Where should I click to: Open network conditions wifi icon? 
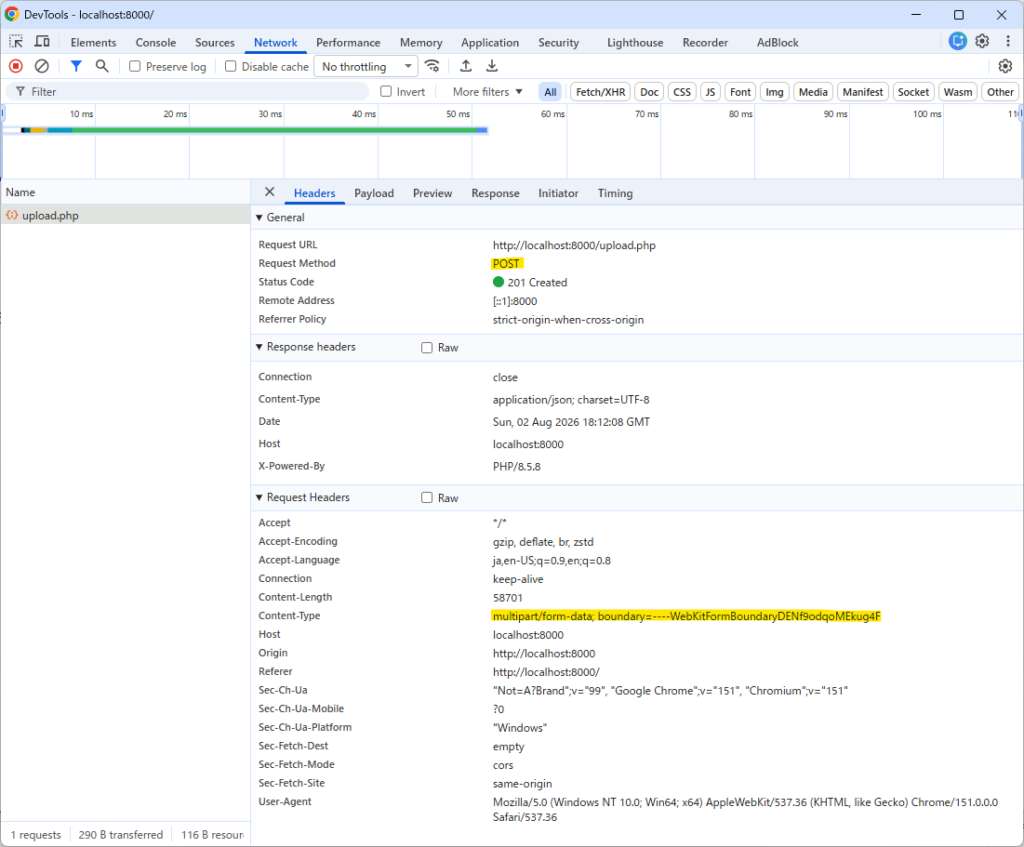point(432,66)
